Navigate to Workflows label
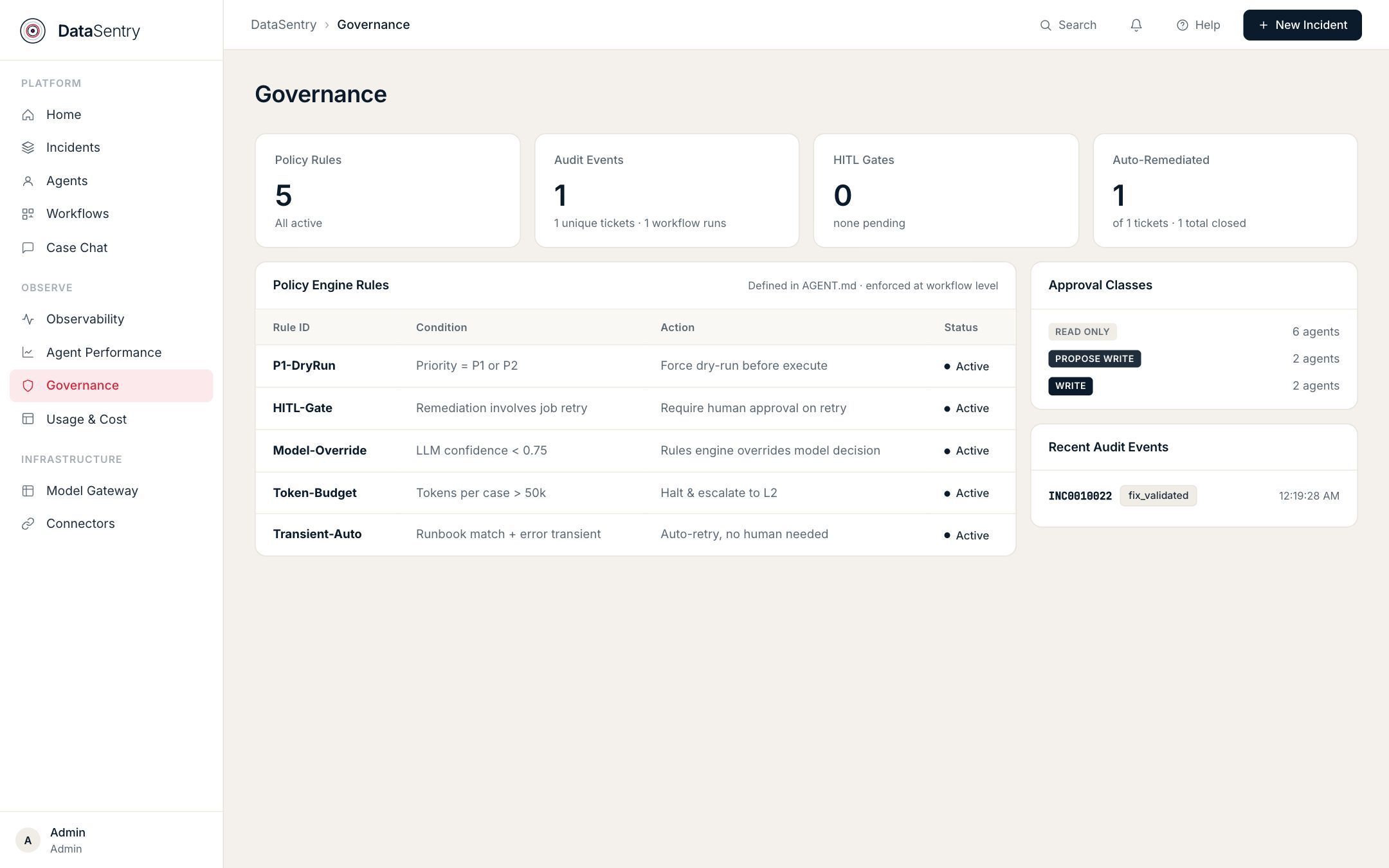1389x868 pixels. tap(77, 213)
